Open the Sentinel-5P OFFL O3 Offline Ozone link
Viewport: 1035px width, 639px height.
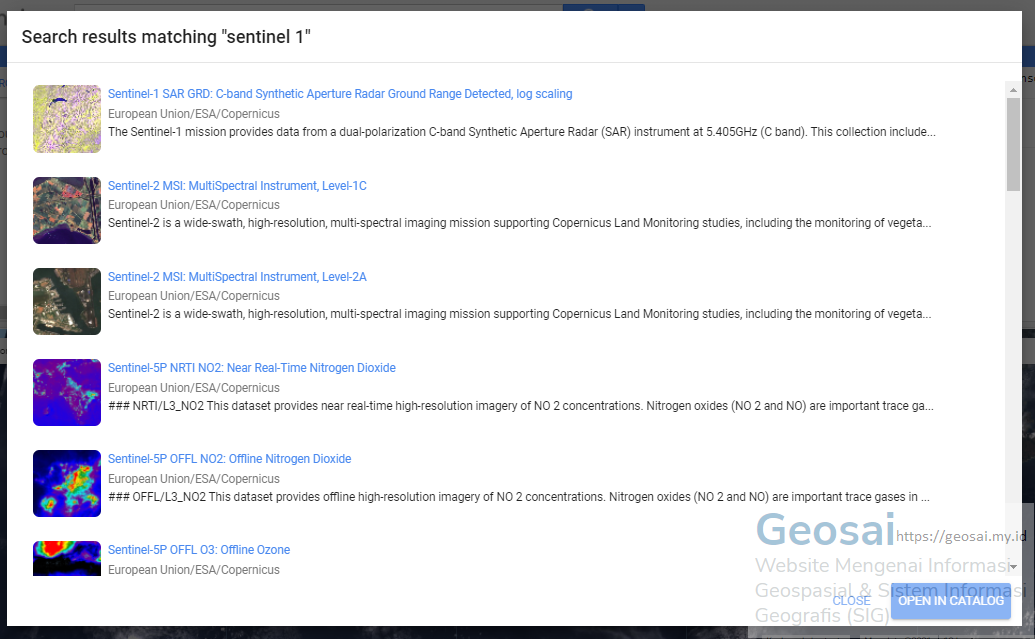(199, 549)
